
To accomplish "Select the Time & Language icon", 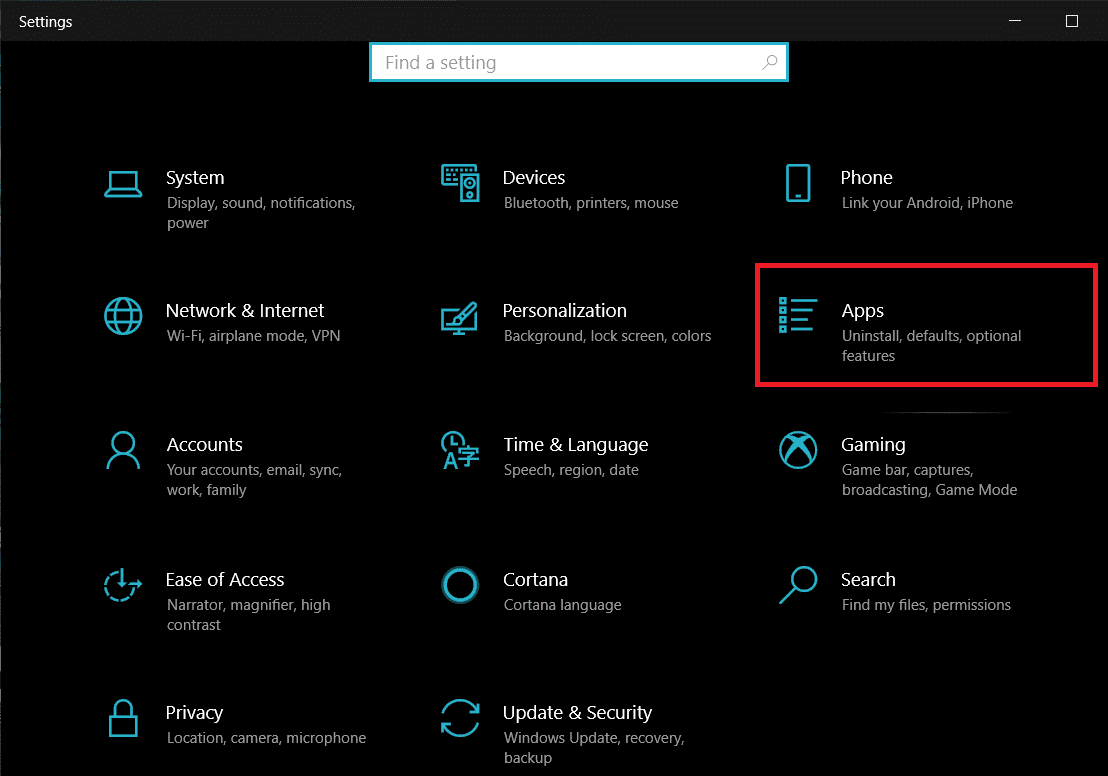I will (x=460, y=450).
